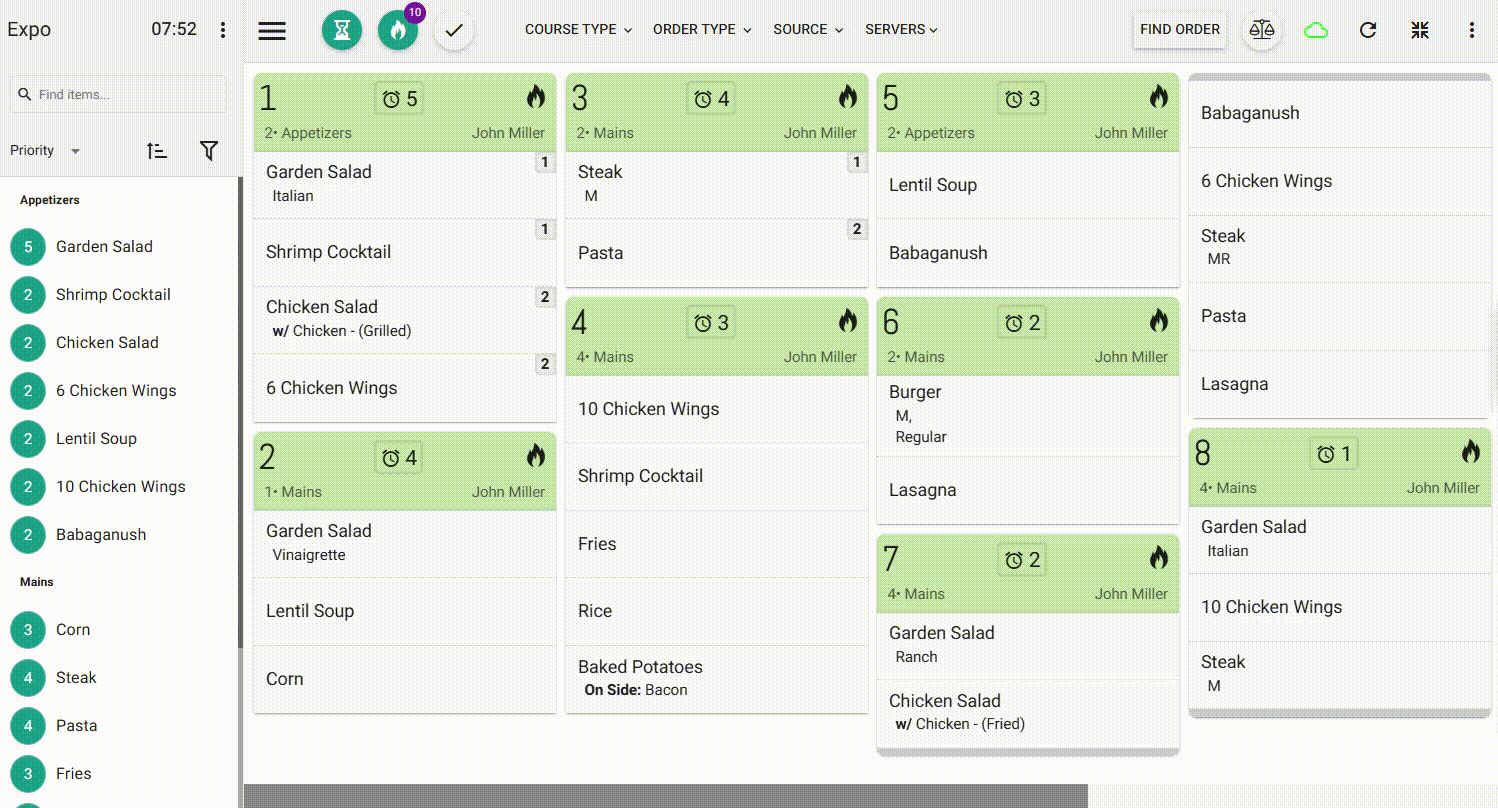
Task: Click the FIND ORDER button
Action: 1180,30
